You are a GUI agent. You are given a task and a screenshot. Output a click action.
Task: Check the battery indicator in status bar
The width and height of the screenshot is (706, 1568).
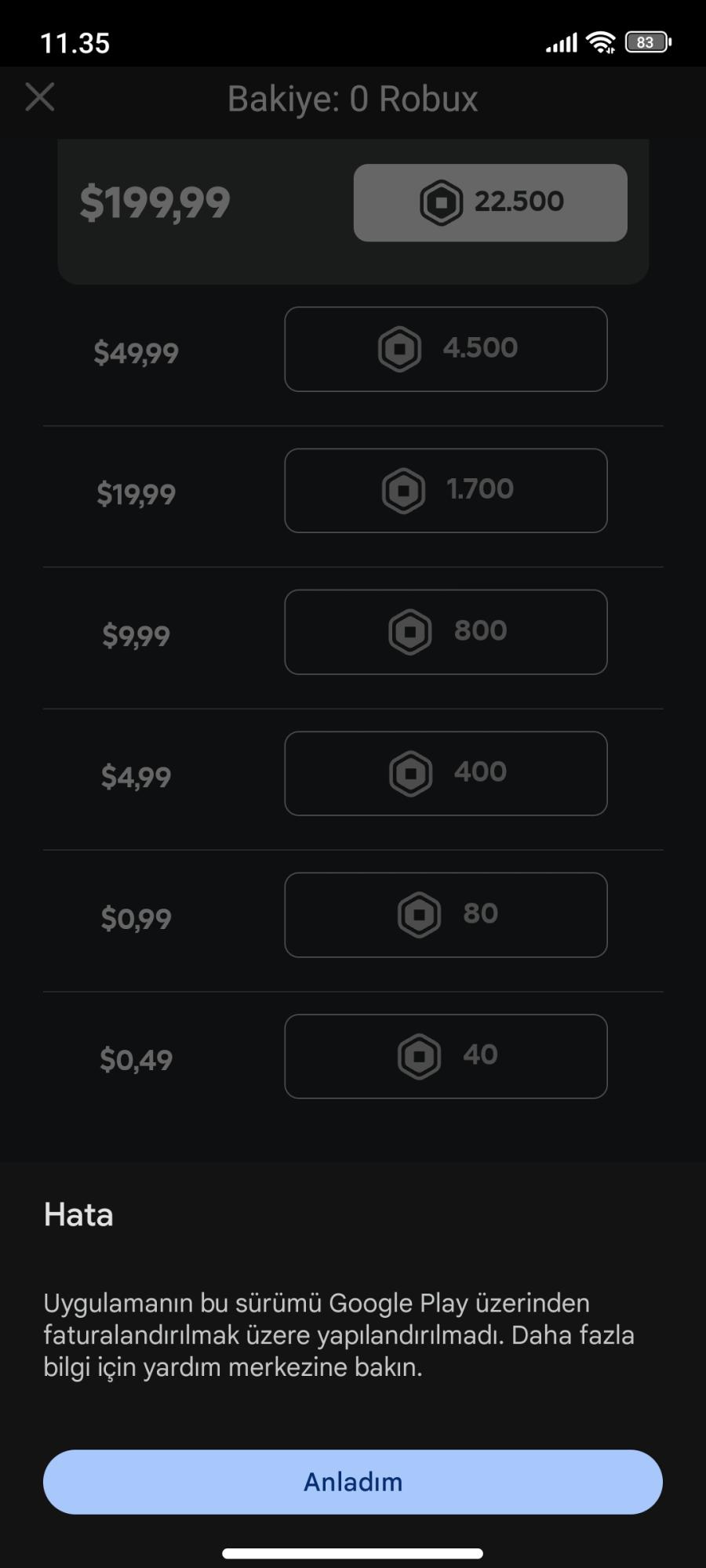647,42
